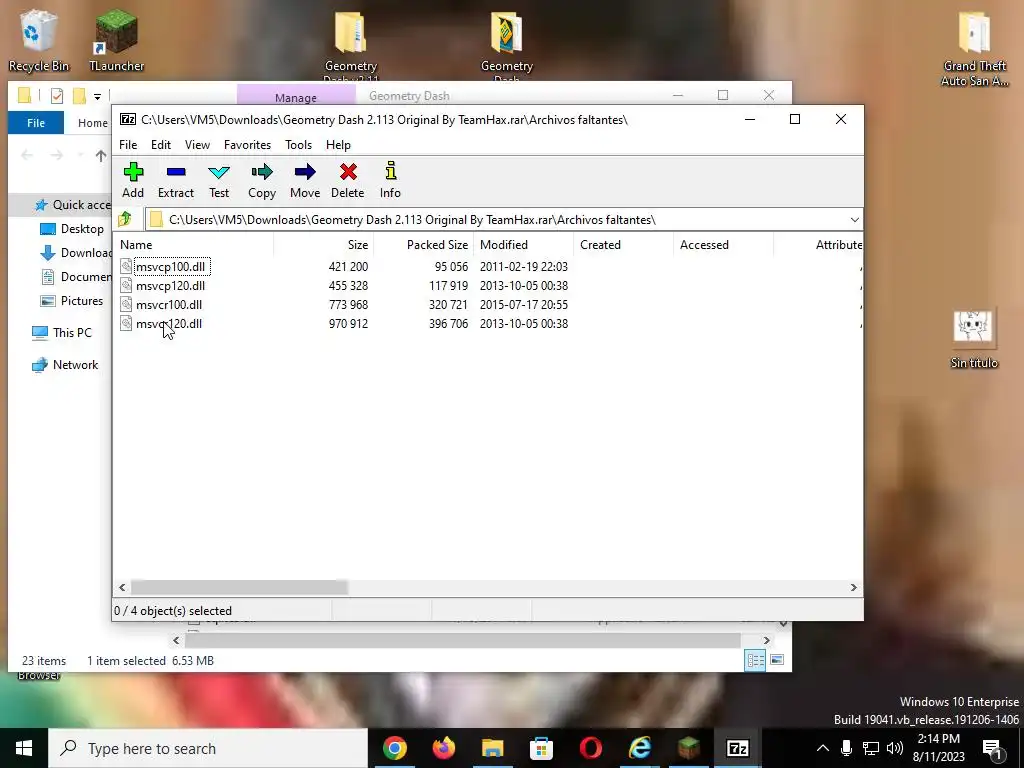Select the Grand Theft Auto San Andreas folder
Screen dimensions: 1024x768
tap(974, 48)
